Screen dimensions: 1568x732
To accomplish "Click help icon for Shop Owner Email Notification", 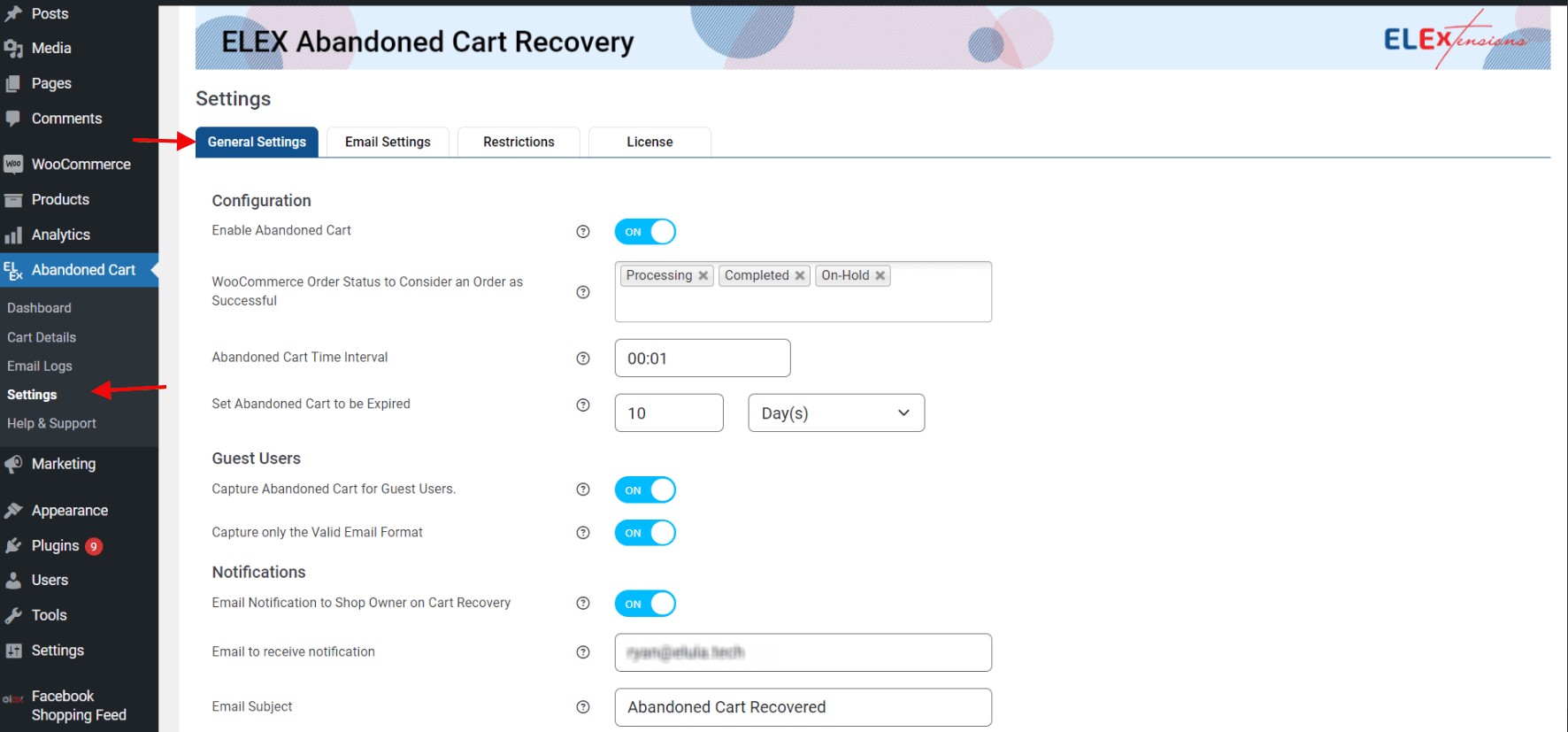I will tap(583, 604).
